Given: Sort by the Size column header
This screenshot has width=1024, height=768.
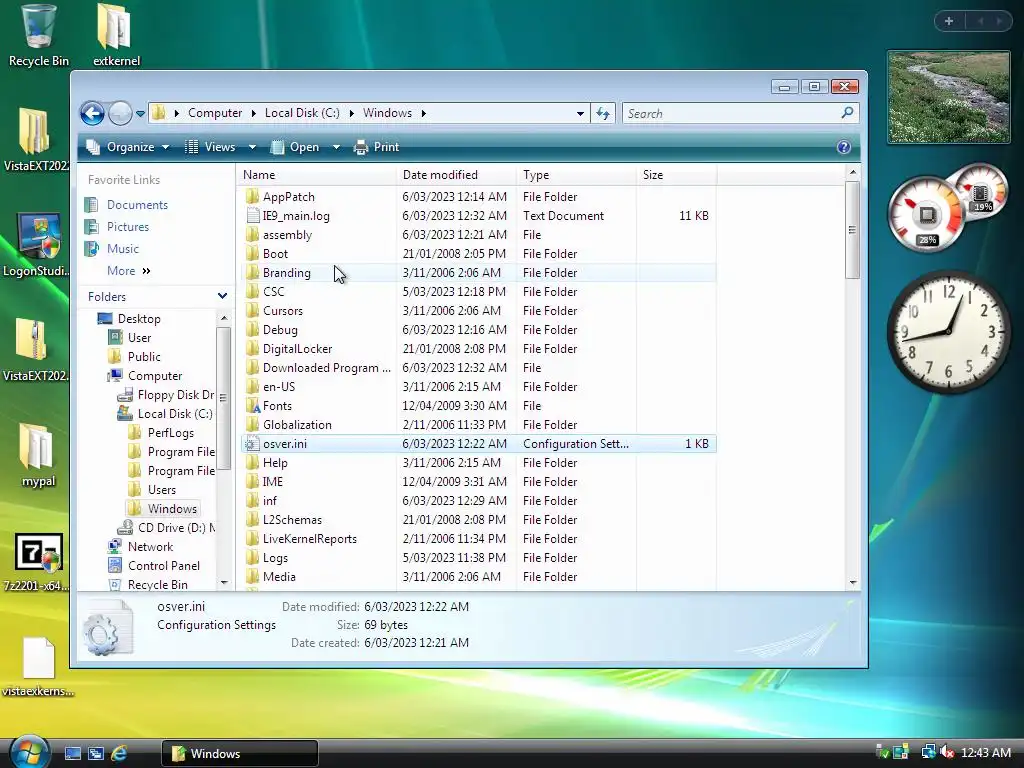Looking at the screenshot, I should click(677, 175).
